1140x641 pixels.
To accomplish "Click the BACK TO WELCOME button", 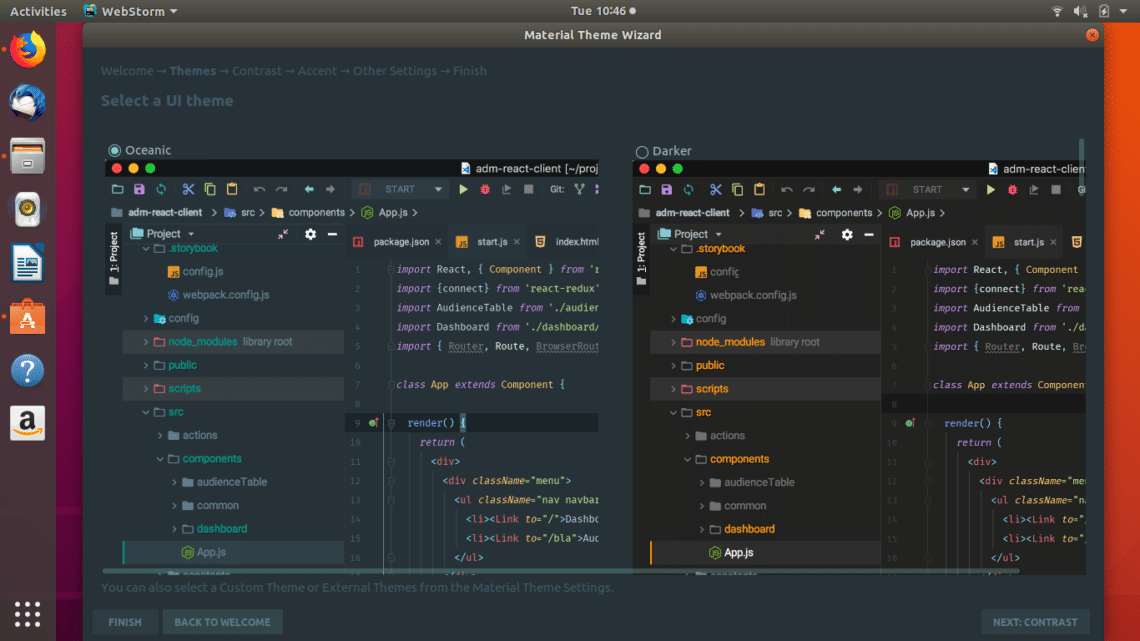I will coord(222,622).
